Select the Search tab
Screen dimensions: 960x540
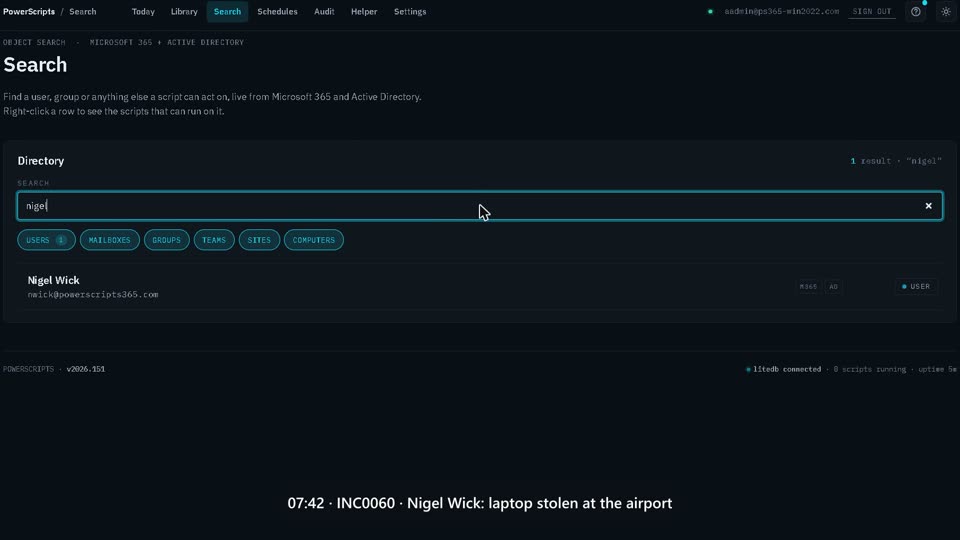(x=227, y=12)
